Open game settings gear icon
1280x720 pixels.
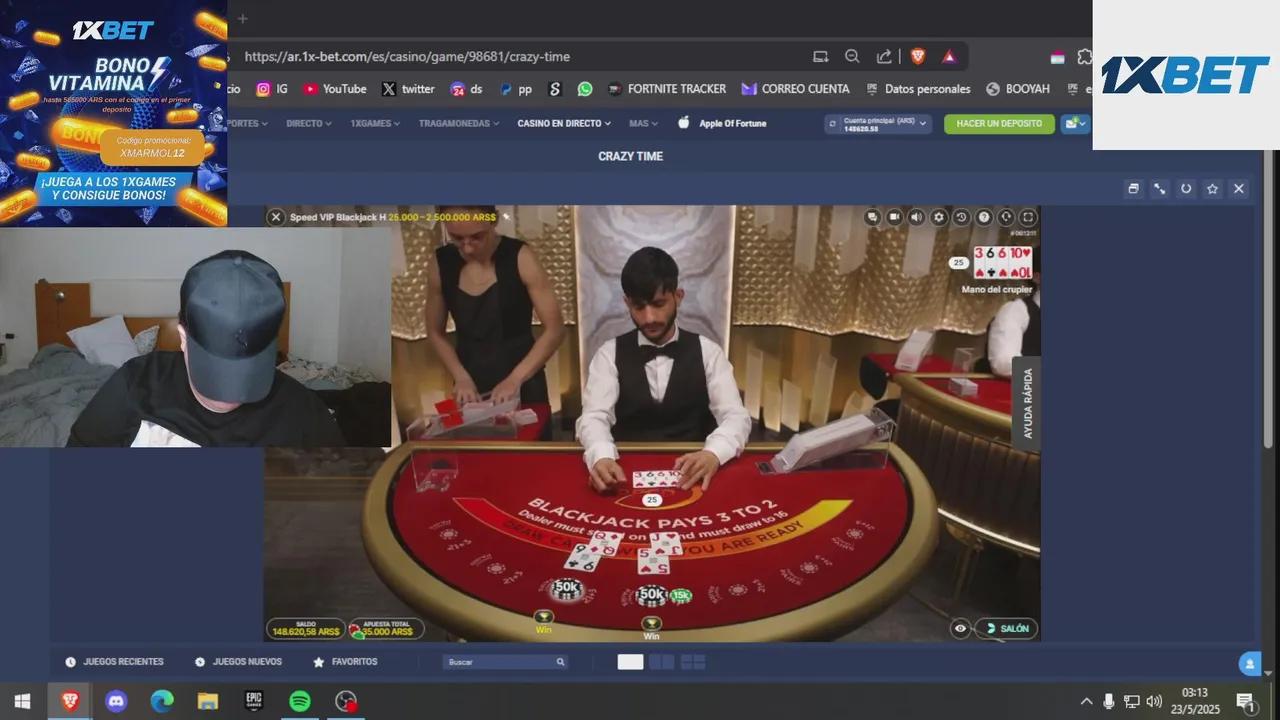[939, 217]
